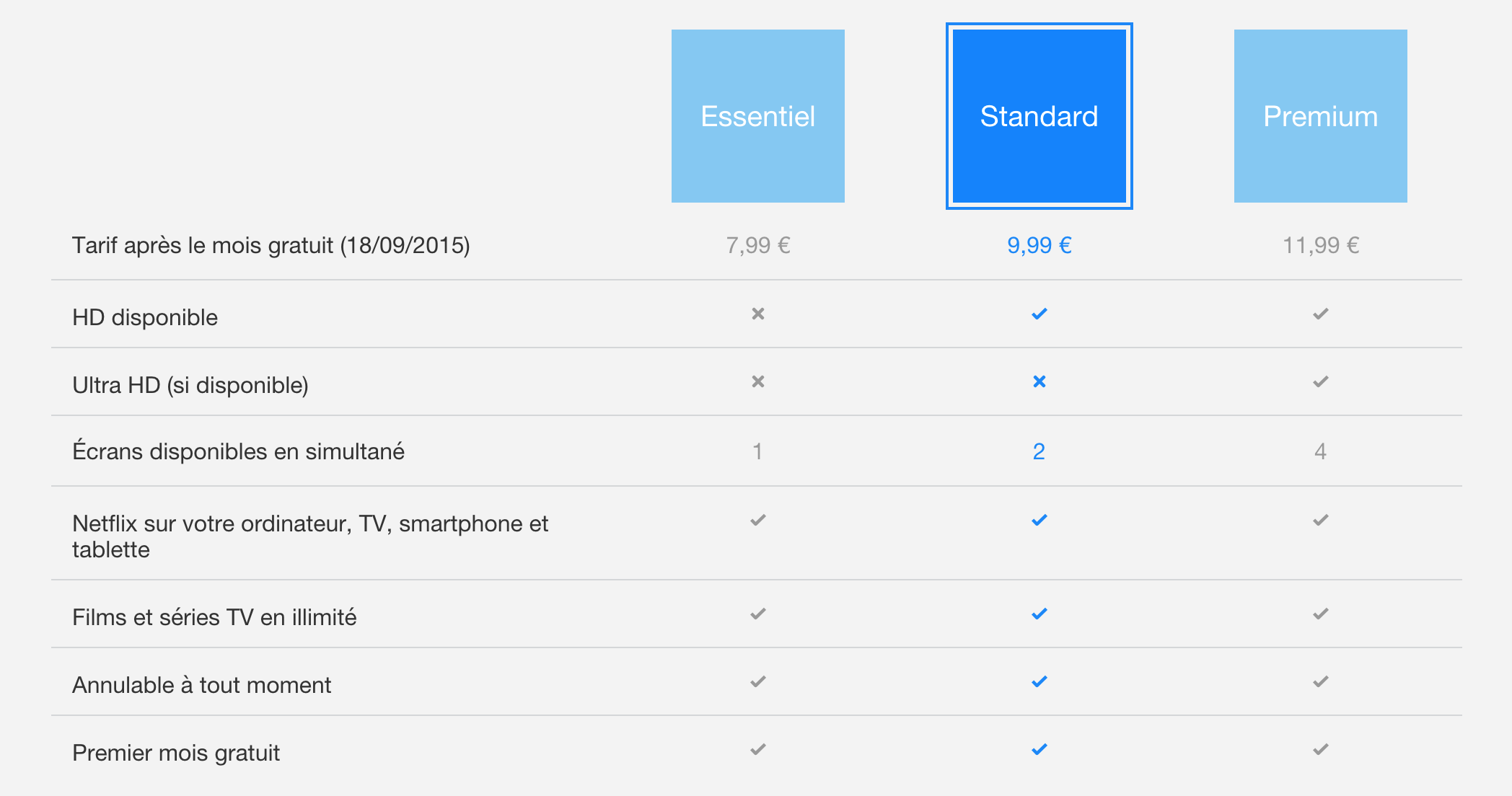The image size is (1512, 796).
Task: Click the HD disponible cross under Essentiel
Action: click(x=757, y=314)
